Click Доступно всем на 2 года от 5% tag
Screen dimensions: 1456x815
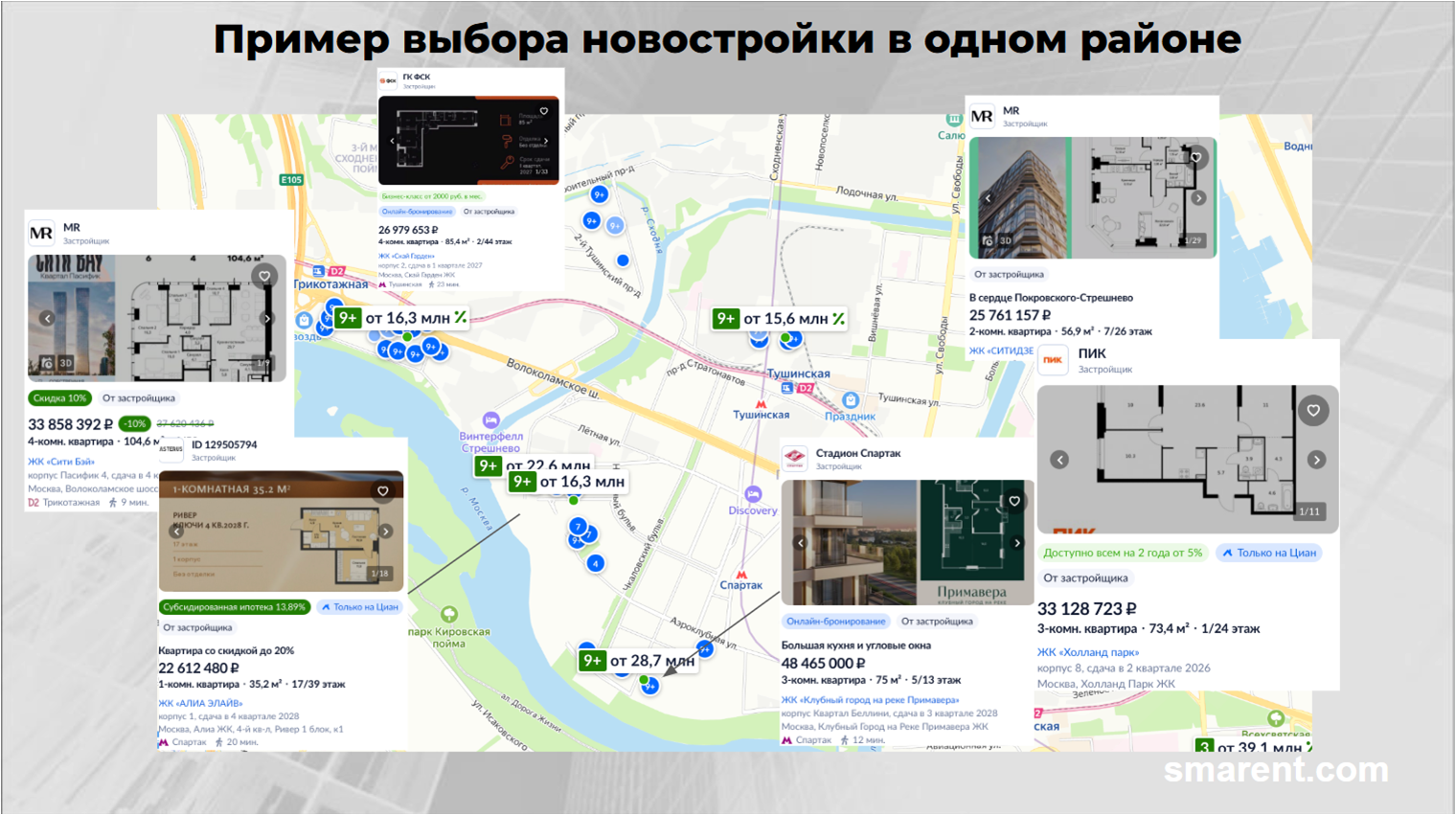point(1123,553)
